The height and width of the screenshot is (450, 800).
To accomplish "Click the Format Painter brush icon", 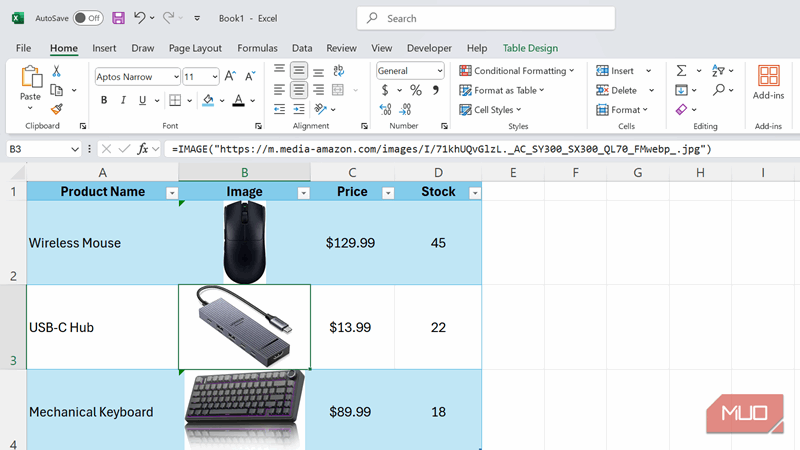I will tap(57, 108).
